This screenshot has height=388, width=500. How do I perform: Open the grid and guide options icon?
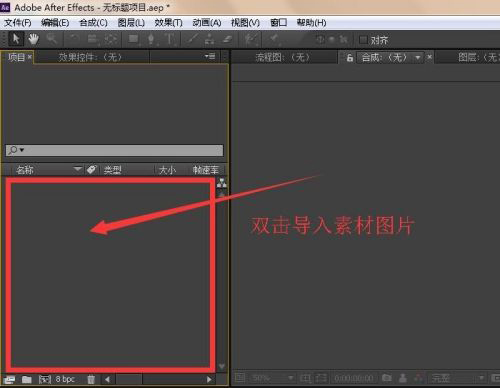coord(305,378)
